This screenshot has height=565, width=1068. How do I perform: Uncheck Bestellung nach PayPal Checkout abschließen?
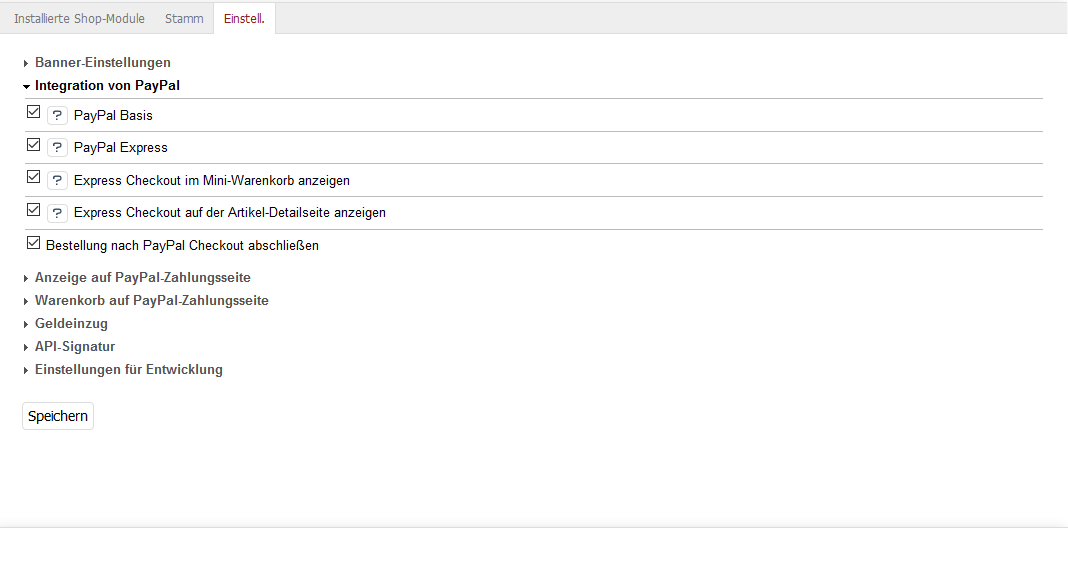33,242
